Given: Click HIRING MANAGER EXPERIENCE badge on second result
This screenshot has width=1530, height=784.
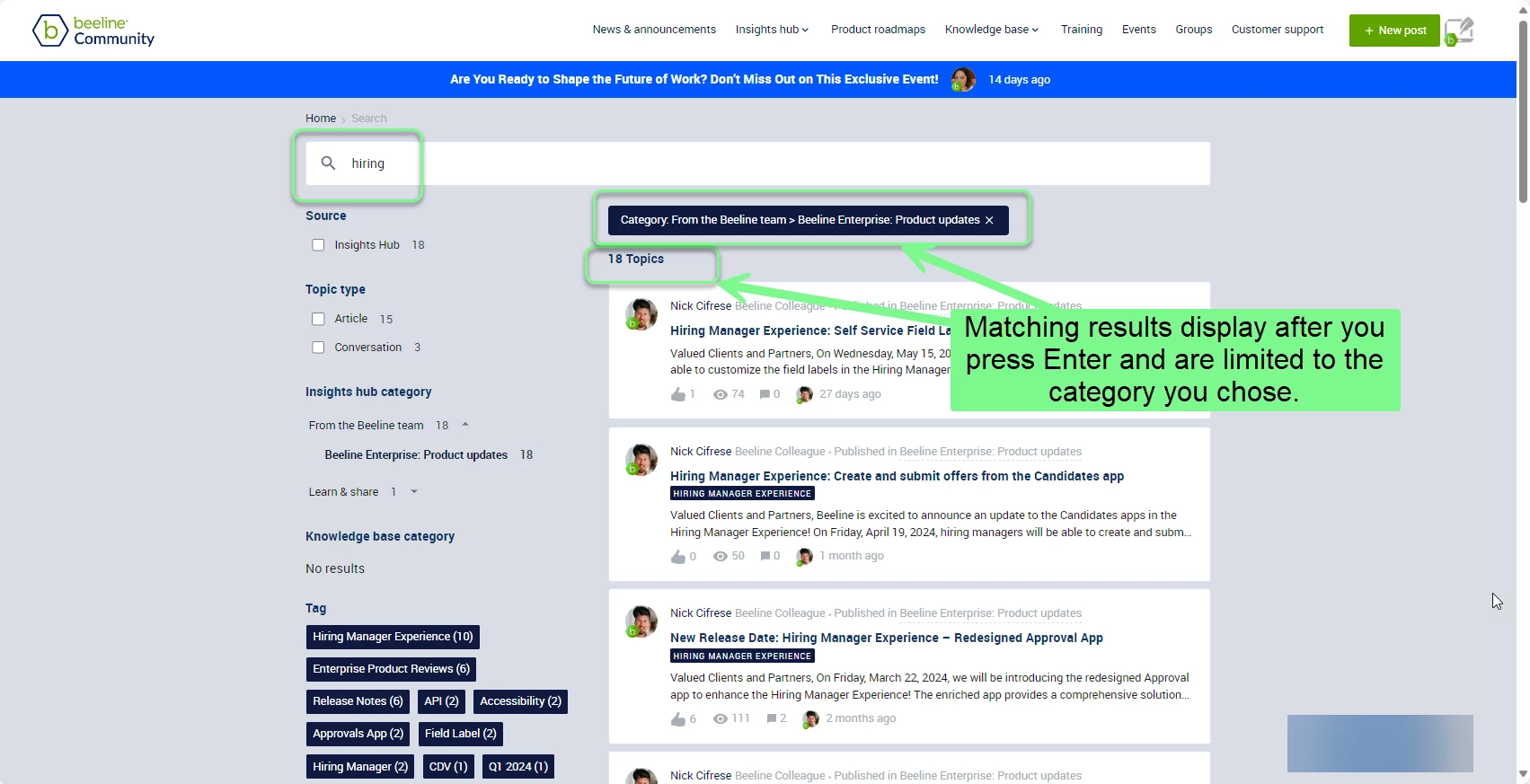Looking at the screenshot, I should (x=742, y=494).
